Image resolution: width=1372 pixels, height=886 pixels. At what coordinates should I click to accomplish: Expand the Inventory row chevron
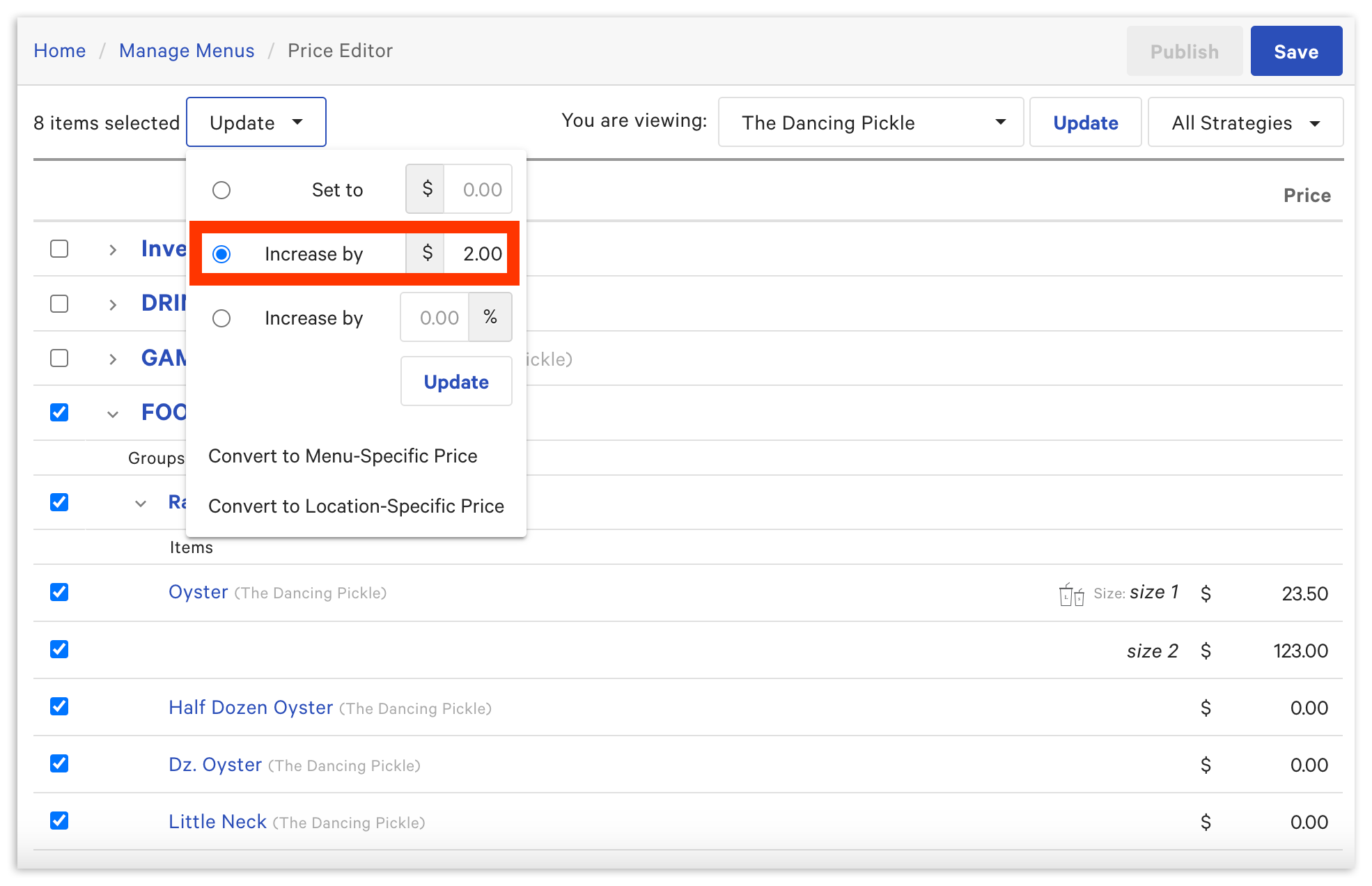tap(113, 250)
